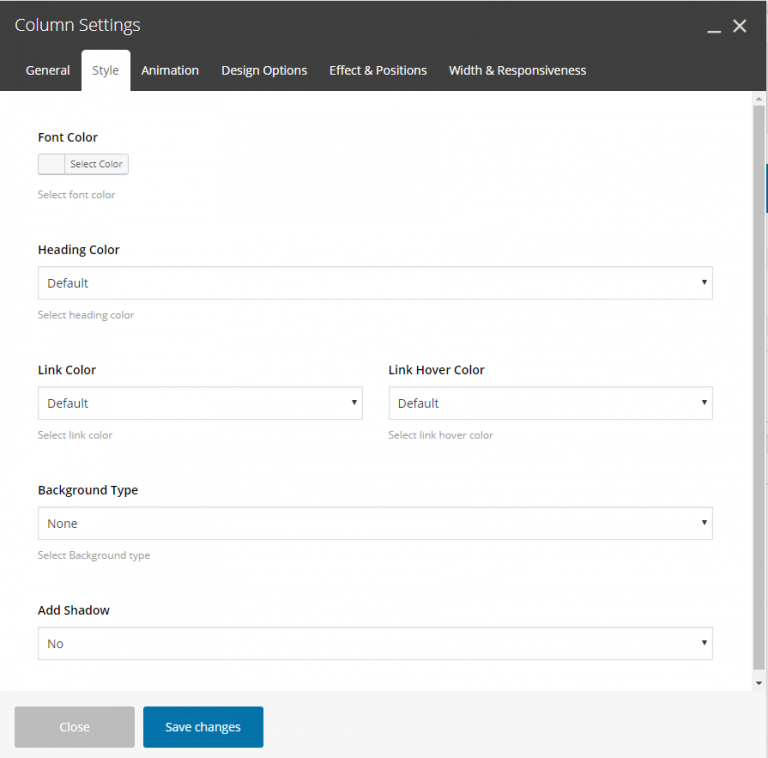Close Column Settings with the X icon
Viewport: 768px width, 758px height.
(x=740, y=26)
